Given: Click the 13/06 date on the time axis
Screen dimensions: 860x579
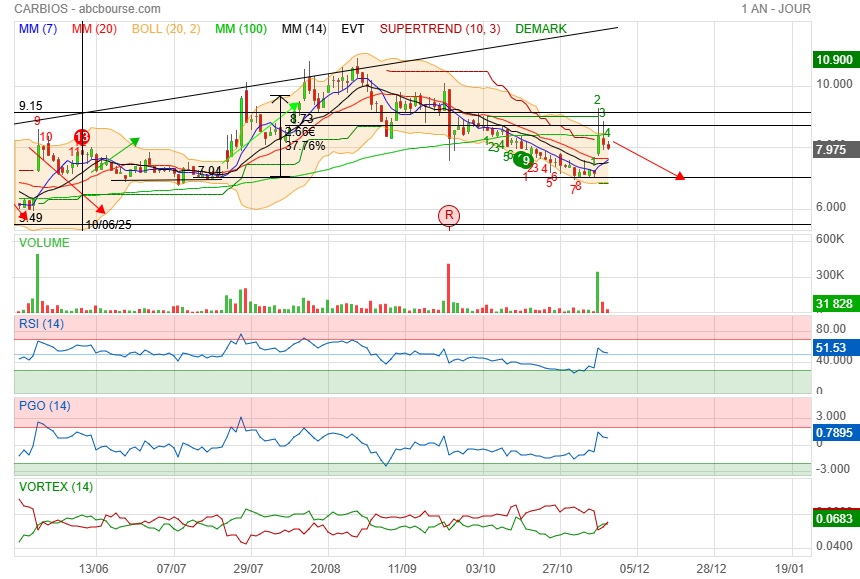Looking at the screenshot, I should point(93,568).
